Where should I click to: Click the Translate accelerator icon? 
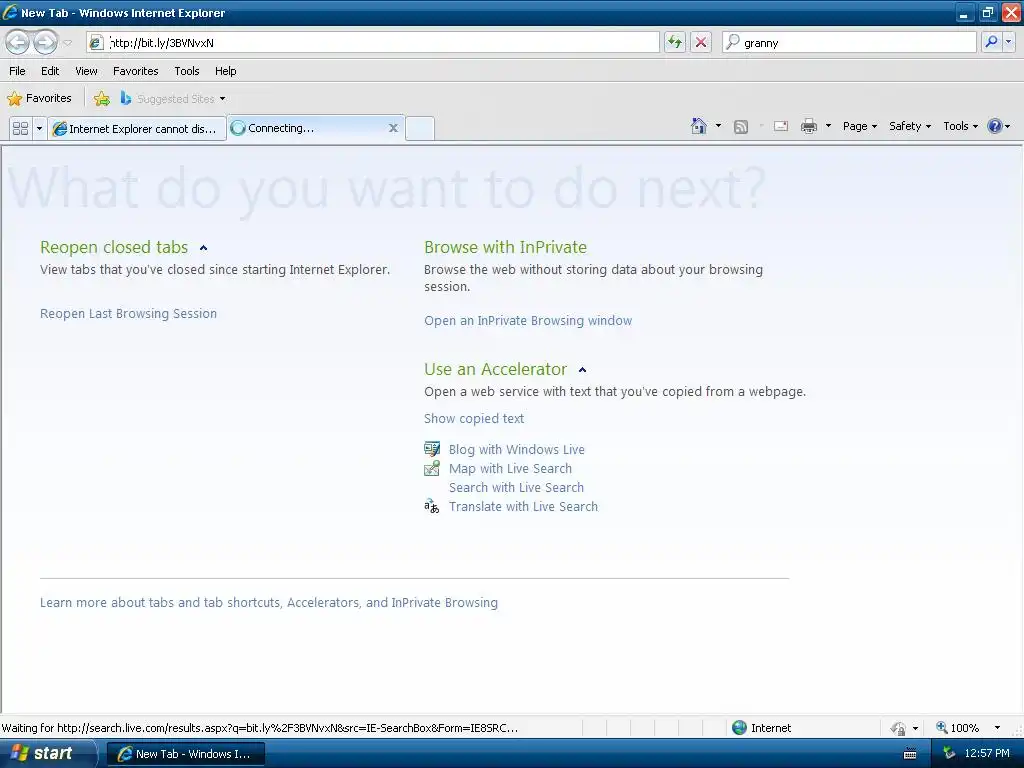coord(432,506)
